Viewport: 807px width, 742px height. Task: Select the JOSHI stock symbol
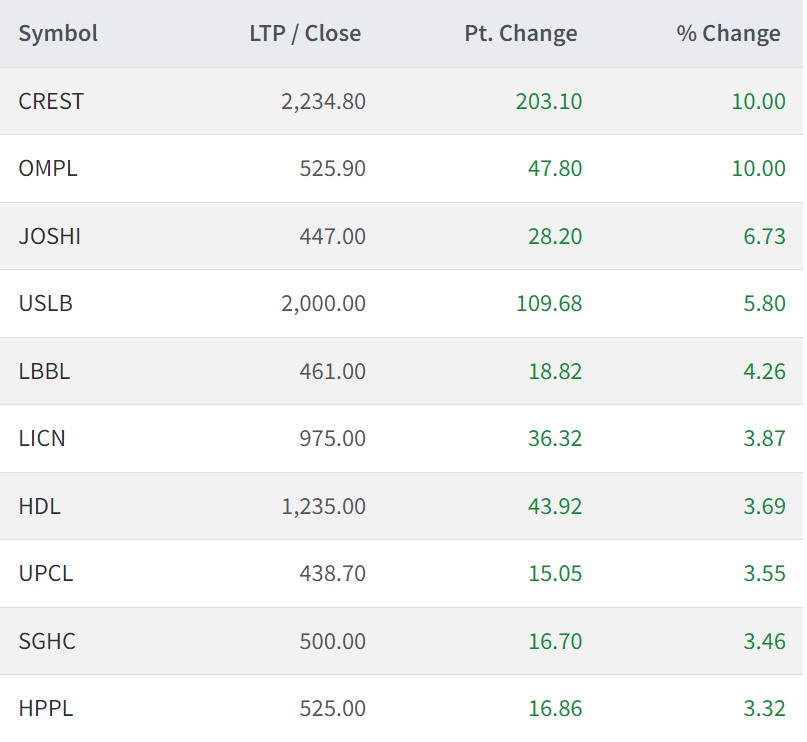tap(50, 236)
